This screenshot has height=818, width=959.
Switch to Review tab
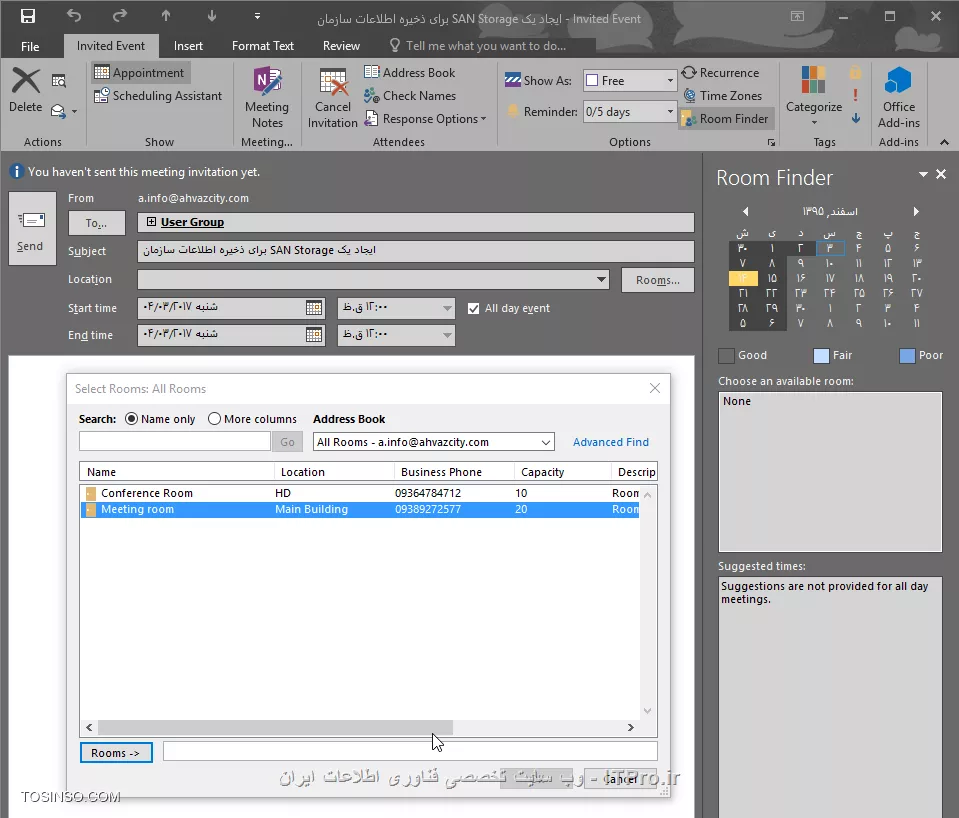341,46
